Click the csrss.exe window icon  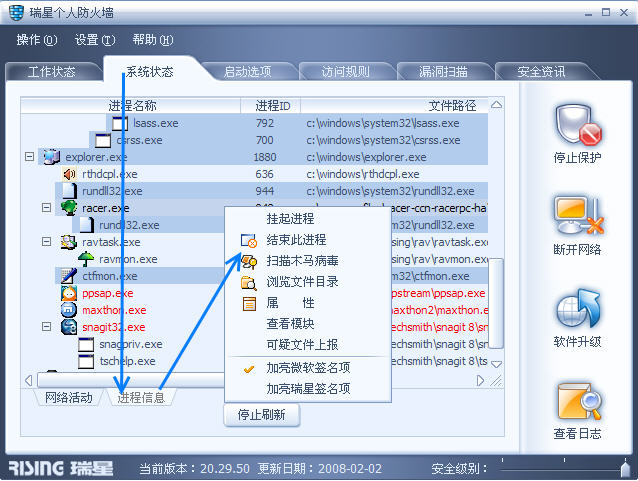tap(103, 140)
